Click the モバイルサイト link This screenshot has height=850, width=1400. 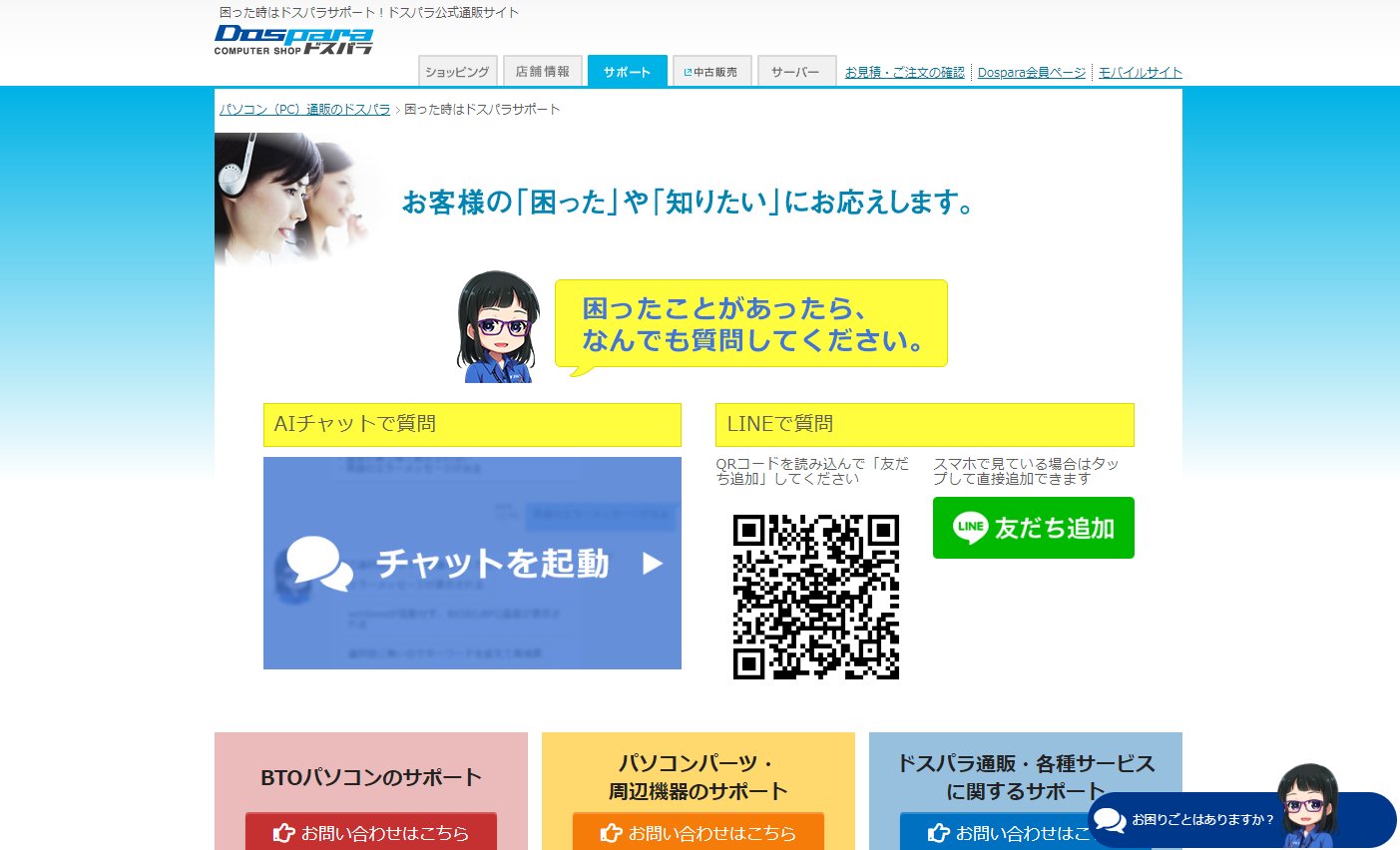click(1139, 71)
